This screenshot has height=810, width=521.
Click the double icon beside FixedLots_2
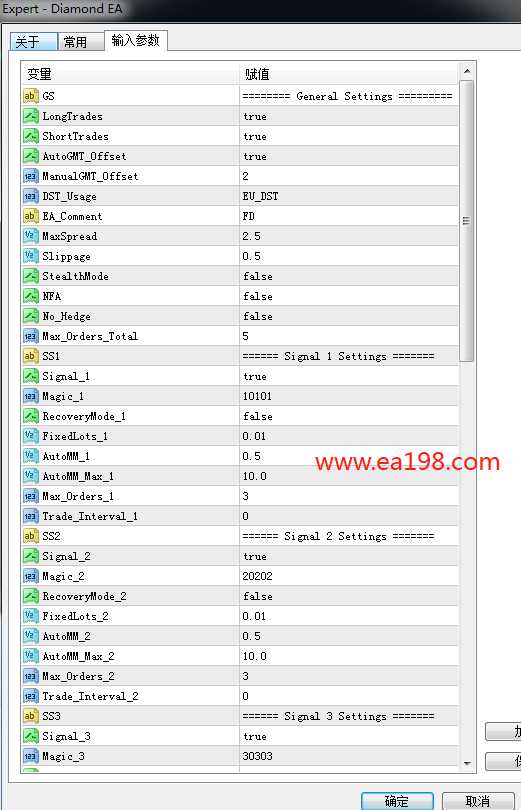30,616
